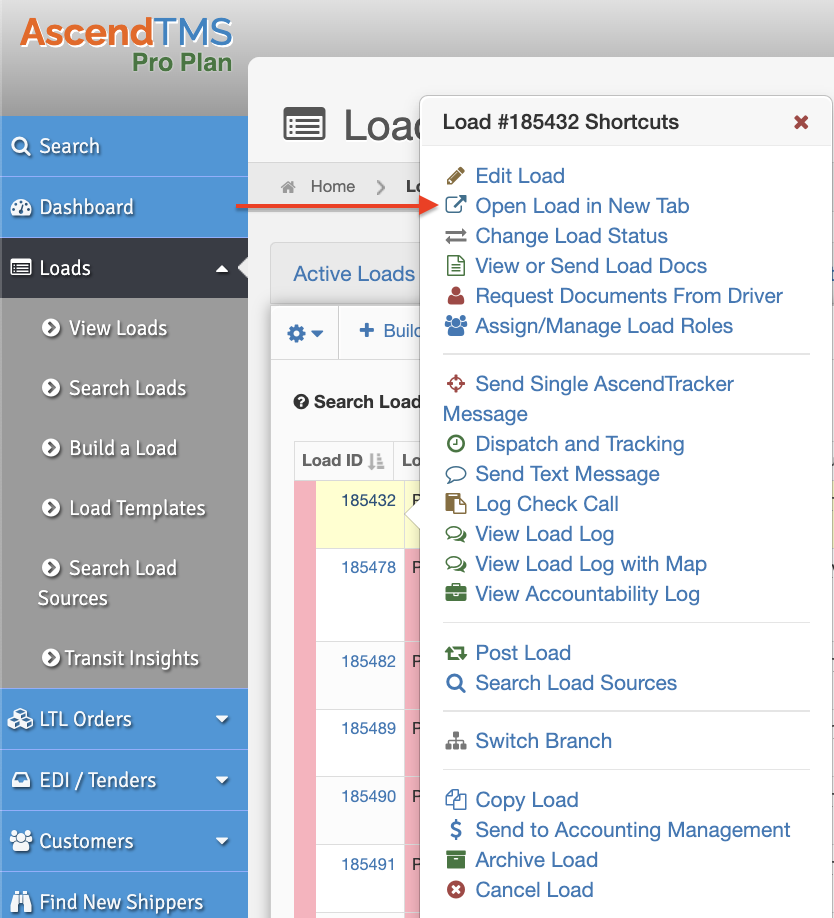Click Request Documents From Driver

tap(629, 296)
